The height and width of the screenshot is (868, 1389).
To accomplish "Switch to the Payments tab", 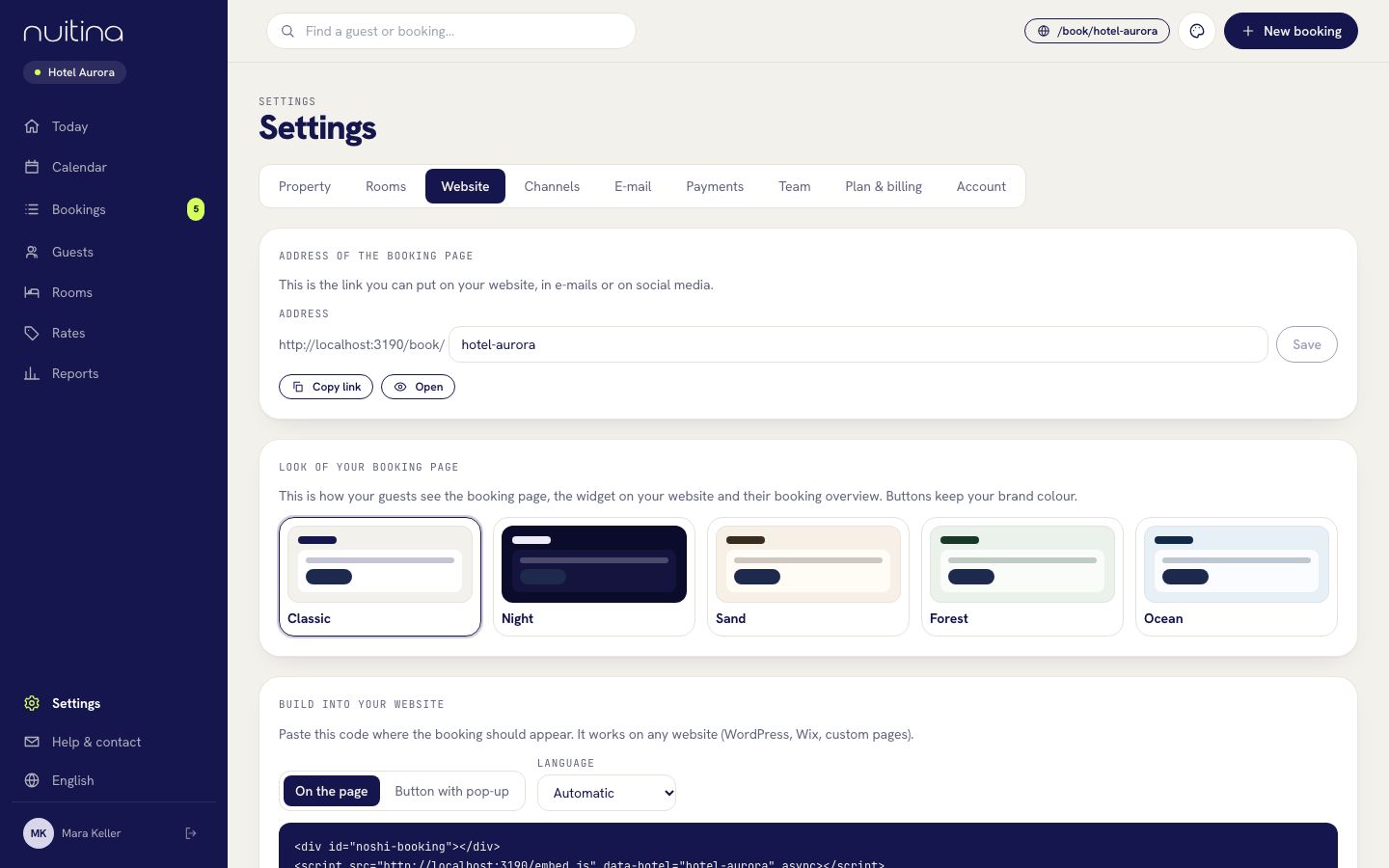I will (x=715, y=186).
